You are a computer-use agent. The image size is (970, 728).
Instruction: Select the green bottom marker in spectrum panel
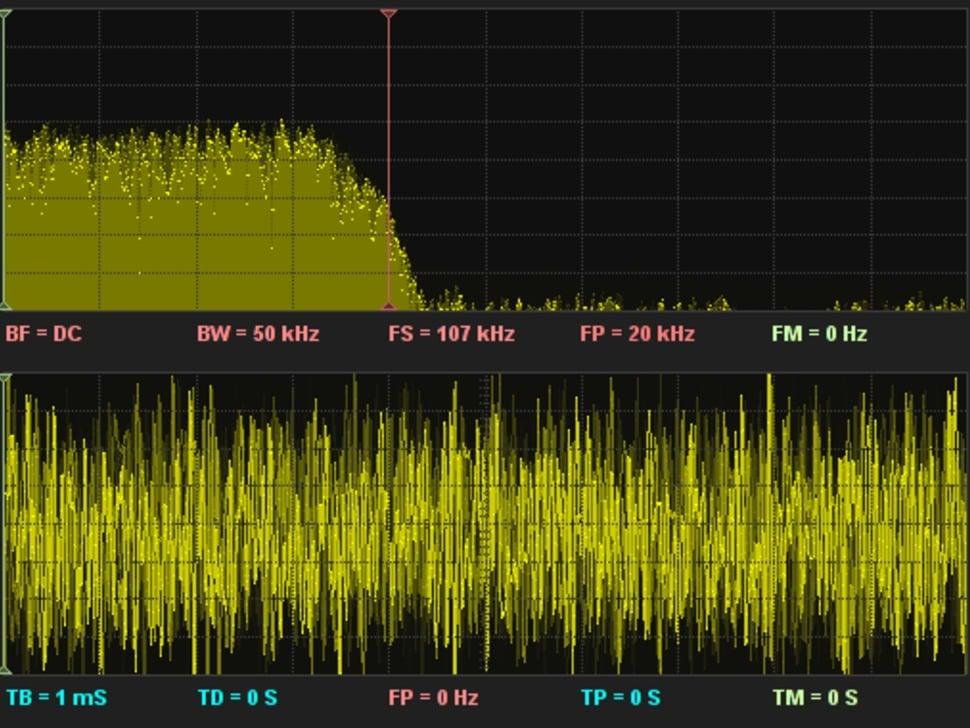point(5,305)
